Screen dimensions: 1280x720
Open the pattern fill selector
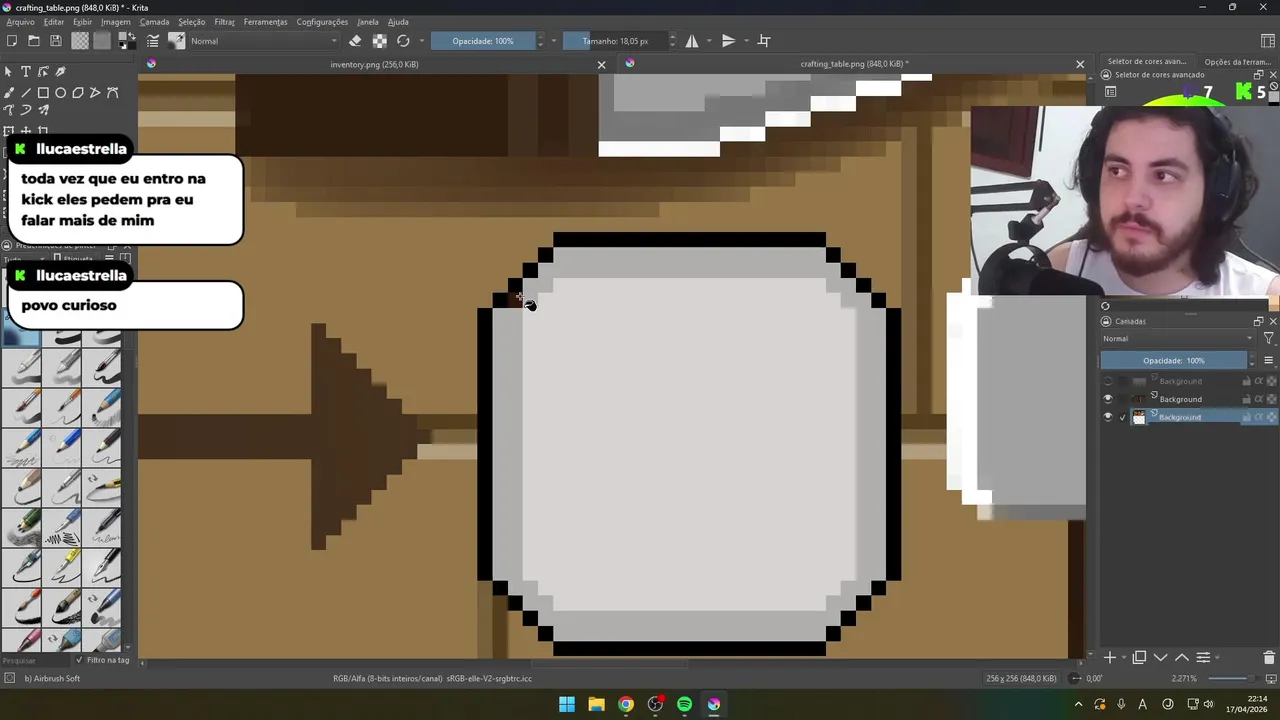[102, 41]
